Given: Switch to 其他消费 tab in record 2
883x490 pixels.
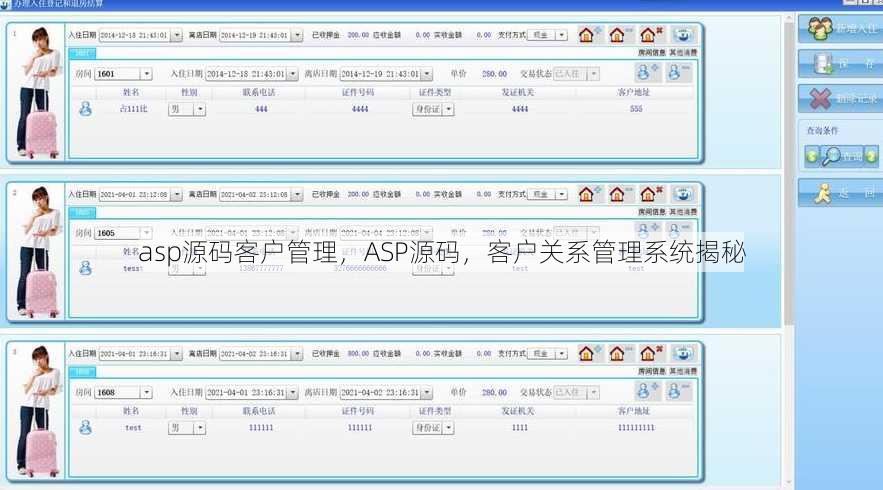Looking at the screenshot, I should 683,212.
